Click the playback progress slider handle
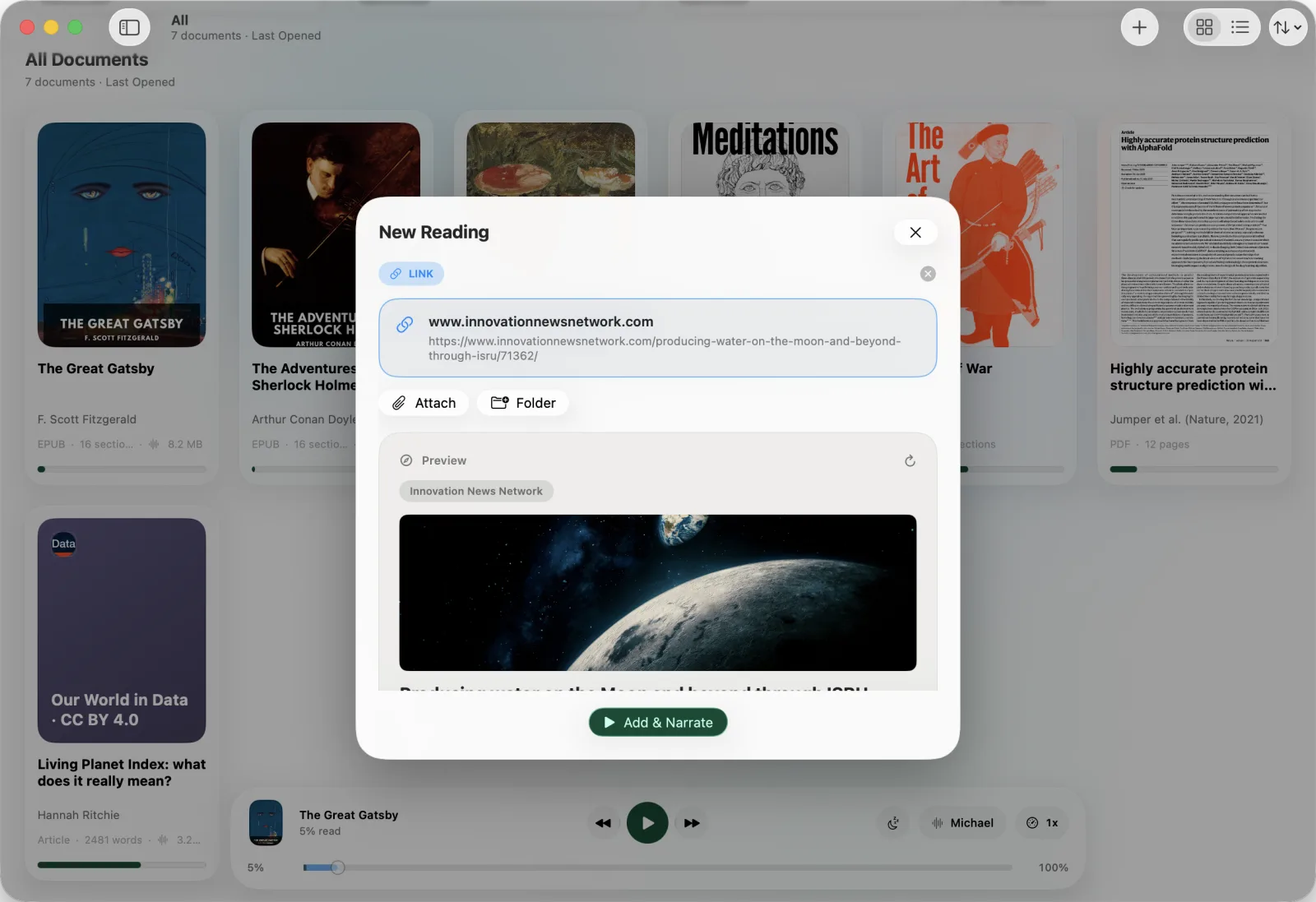 tap(337, 867)
